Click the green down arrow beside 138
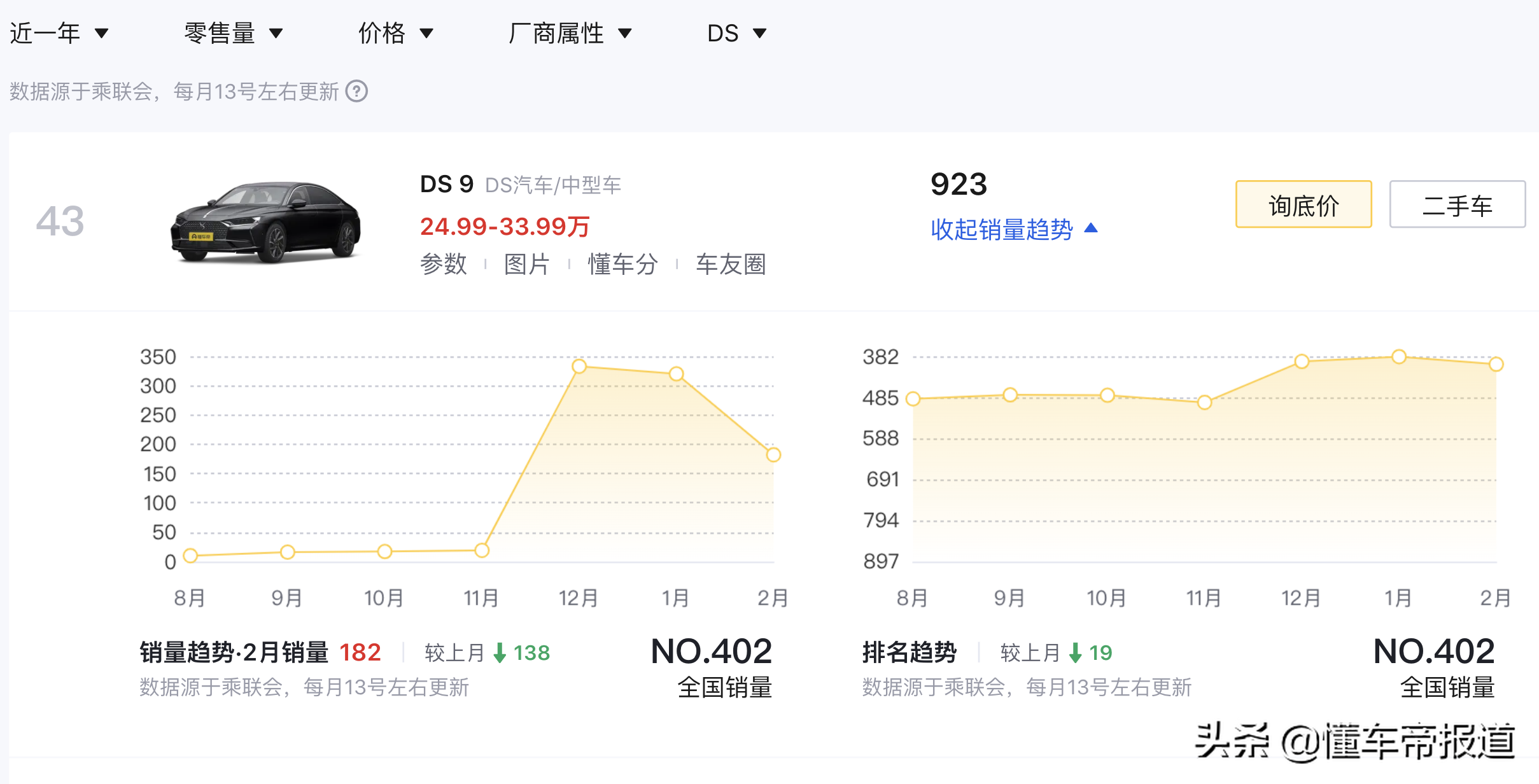This screenshot has height=784, width=1539. (500, 653)
